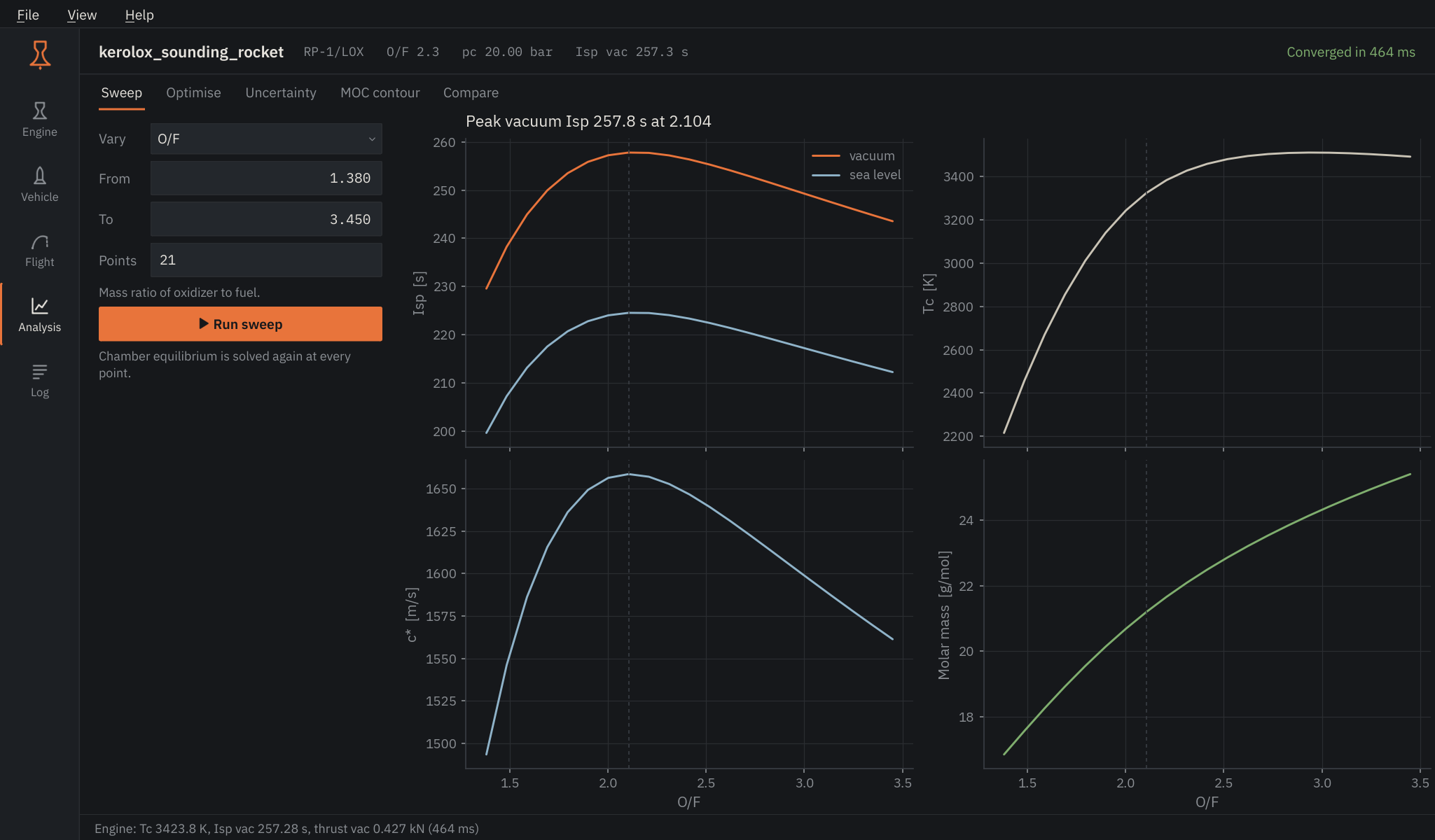The height and width of the screenshot is (840, 1435).
Task: Open the Flight sidebar section
Action: [x=40, y=250]
